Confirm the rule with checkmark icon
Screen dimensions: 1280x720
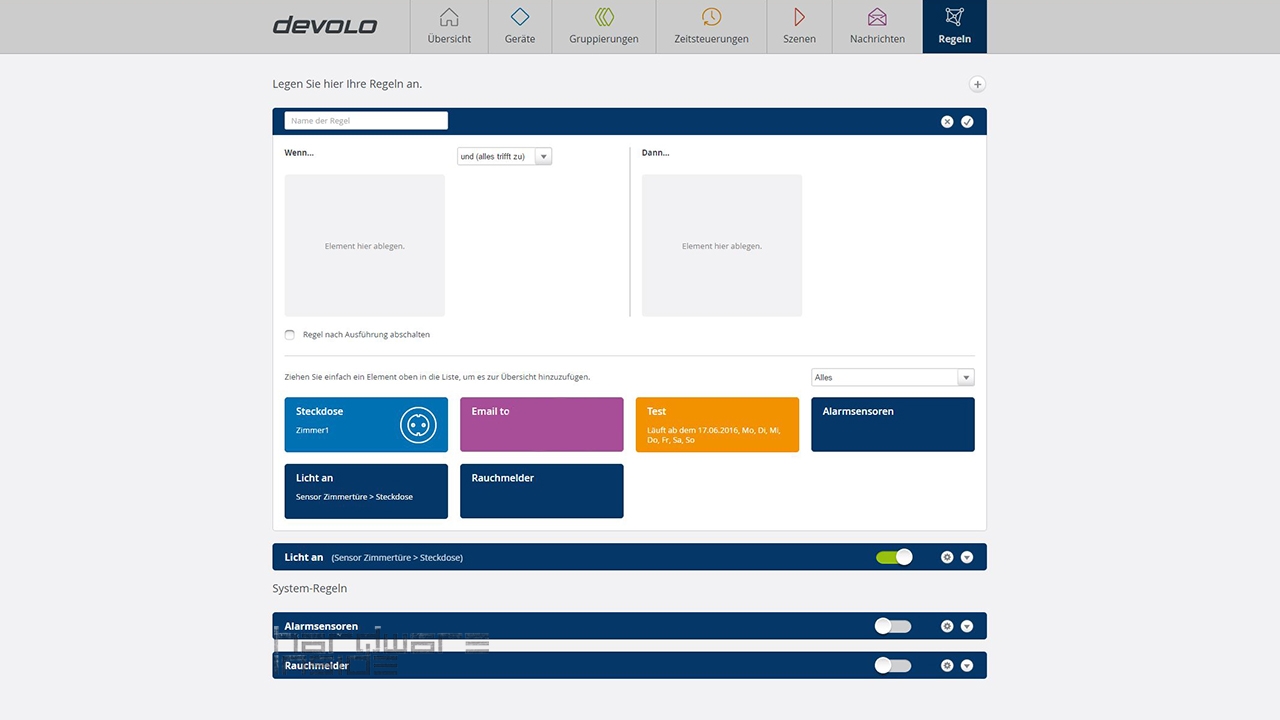[967, 121]
